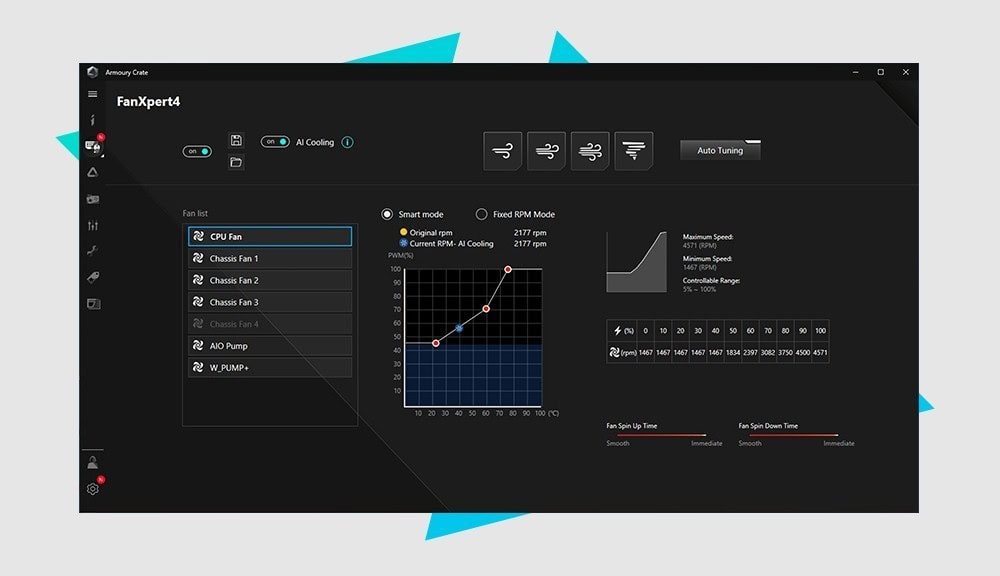Select the Turbo fan preset icon
Screen dimensions: 1000x576
[x=590, y=151]
